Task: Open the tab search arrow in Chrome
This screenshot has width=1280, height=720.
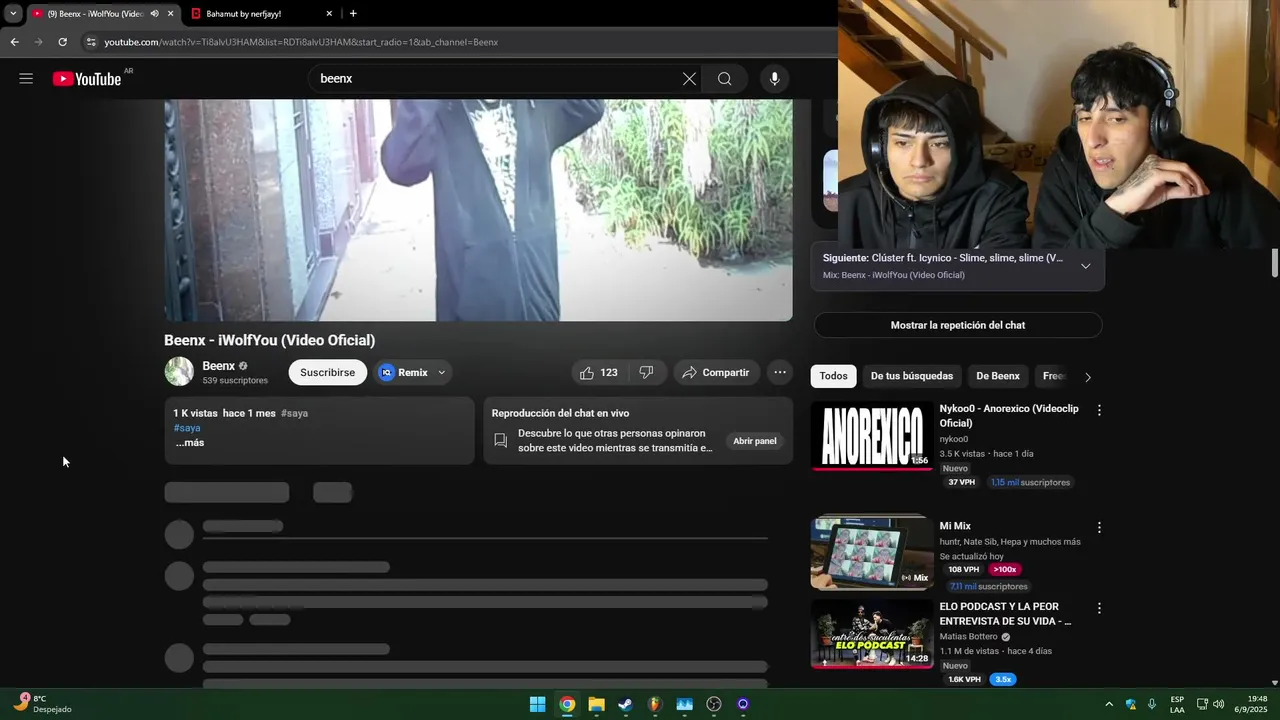Action: tap(13, 14)
